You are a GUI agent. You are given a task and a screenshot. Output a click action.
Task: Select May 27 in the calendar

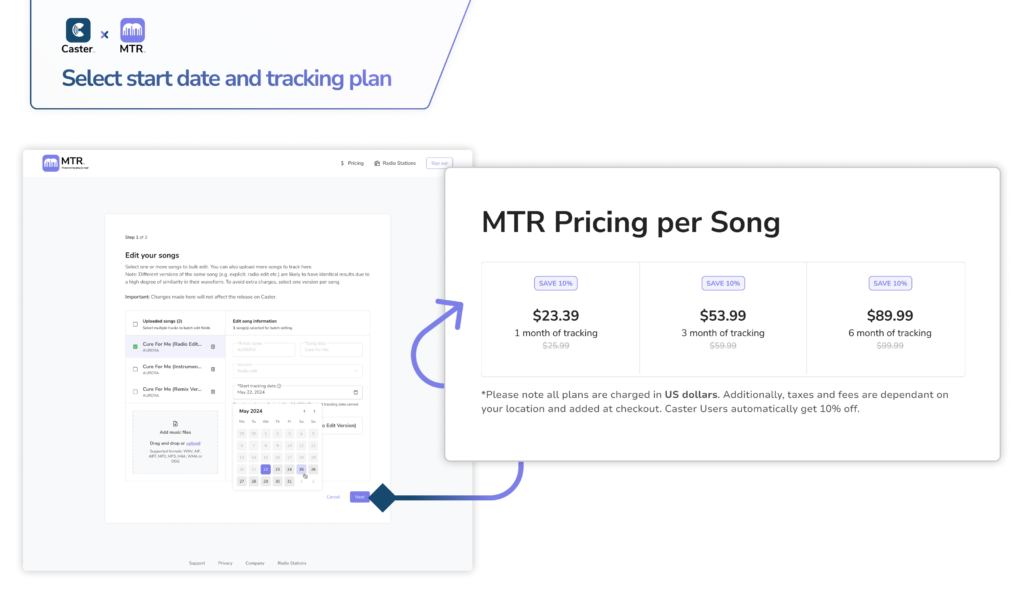(x=242, y=481)
